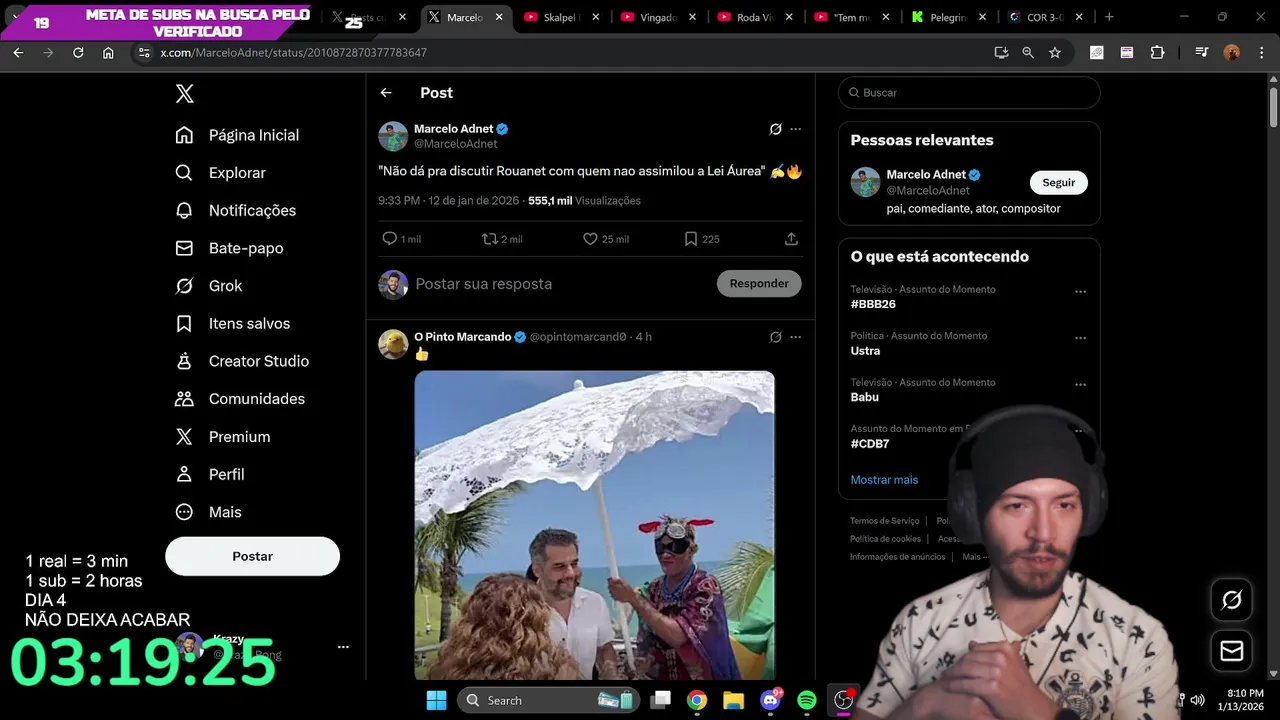Open Termos de Serviço footer link
Screen dimensions: 1280x720
(x=884, y=521)
